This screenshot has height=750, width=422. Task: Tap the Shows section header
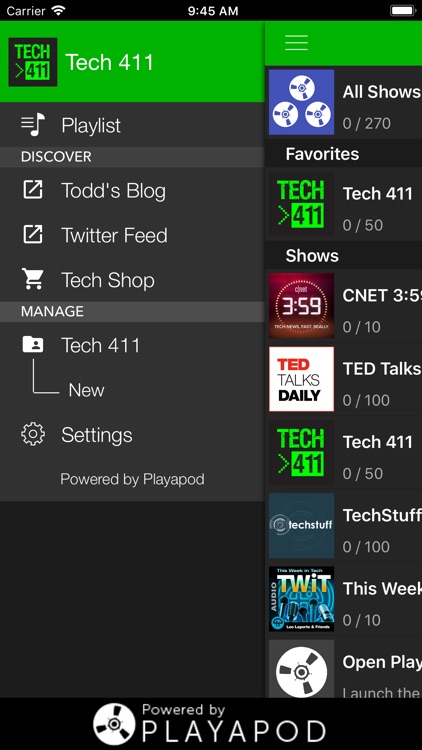[x=312, y=255]
